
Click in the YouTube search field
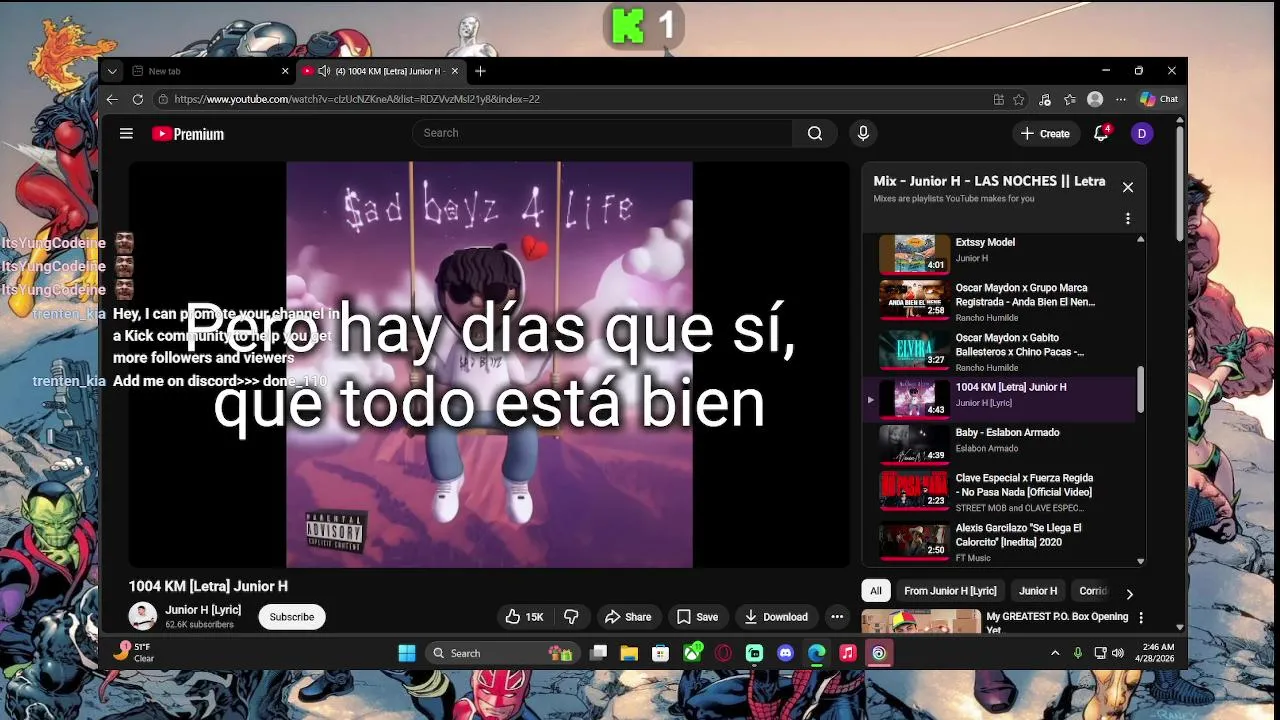(600, 133)
